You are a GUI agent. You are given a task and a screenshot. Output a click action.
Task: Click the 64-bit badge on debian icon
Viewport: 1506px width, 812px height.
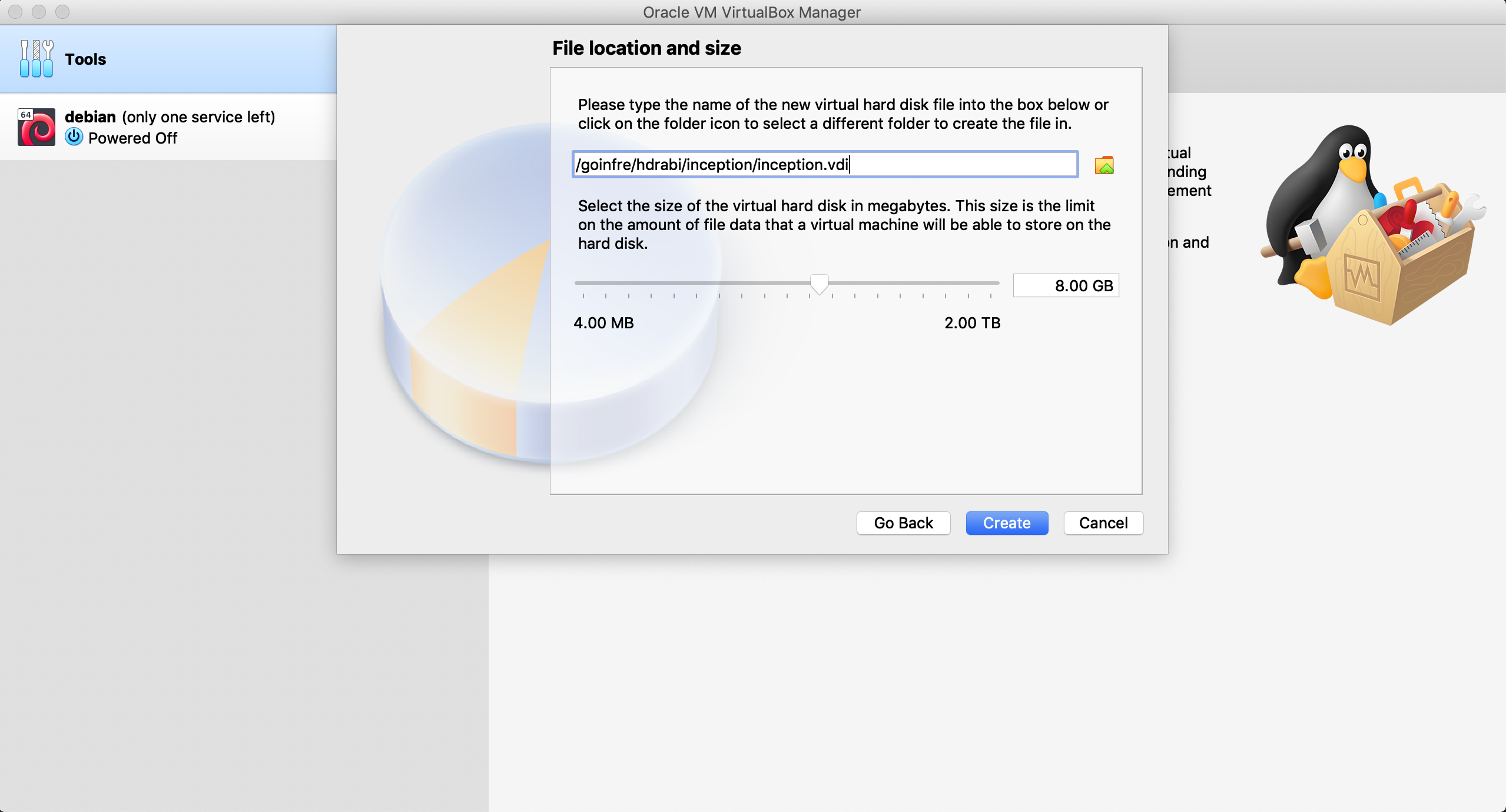coord(25,115)
